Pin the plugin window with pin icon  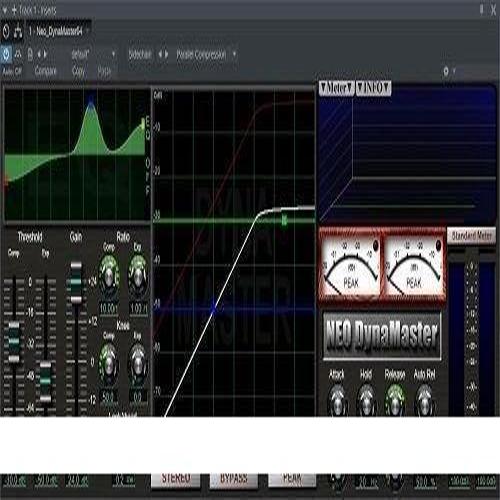coord(481,10)
